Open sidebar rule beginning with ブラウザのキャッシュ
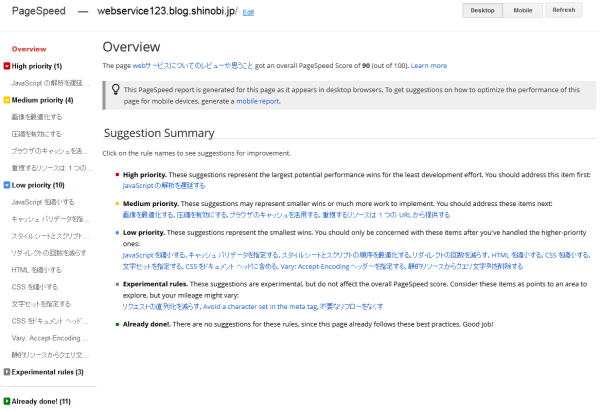The image size is (600, 412). point(50,151)
